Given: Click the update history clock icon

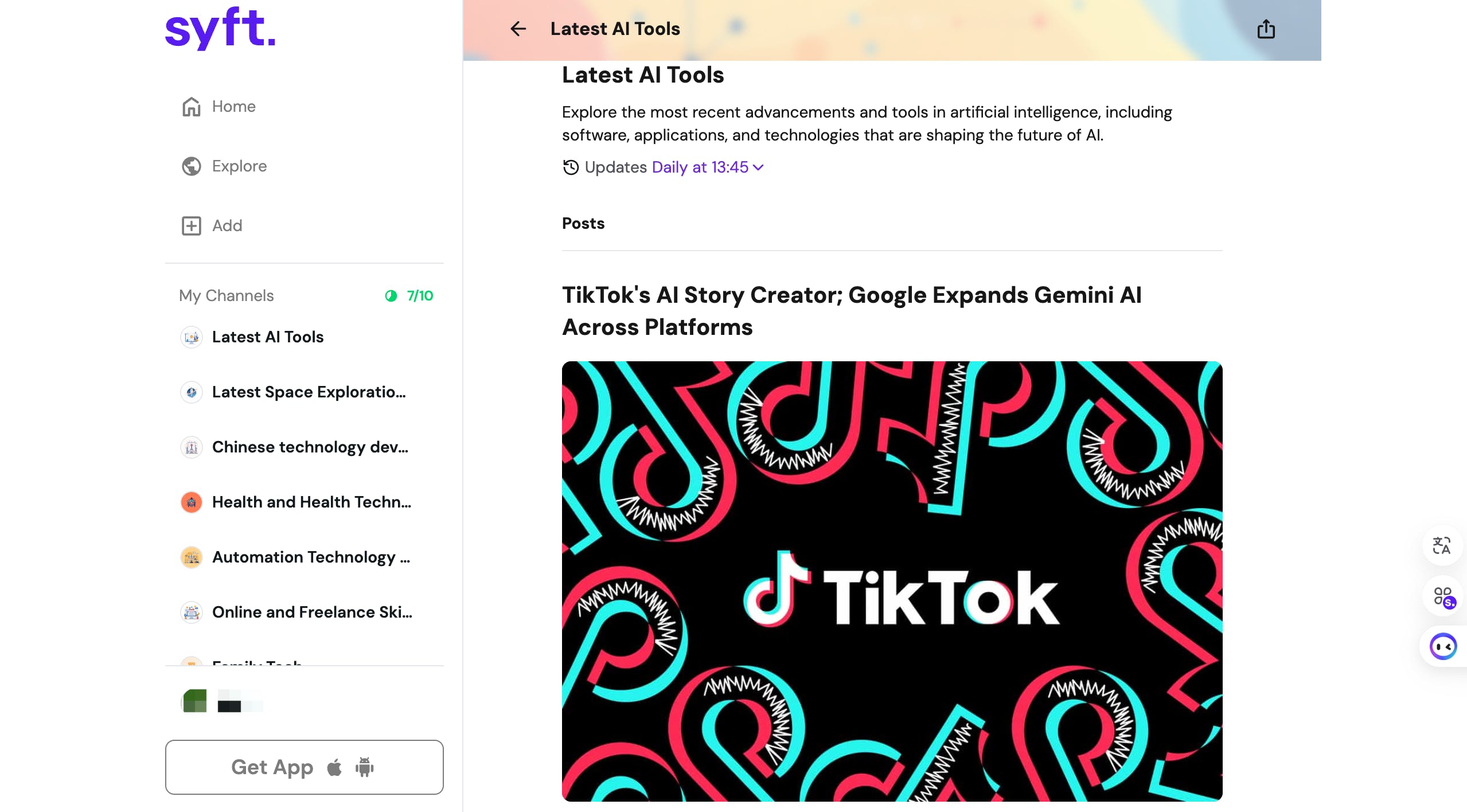Looking at the screenshot, I should click(571, 167).
